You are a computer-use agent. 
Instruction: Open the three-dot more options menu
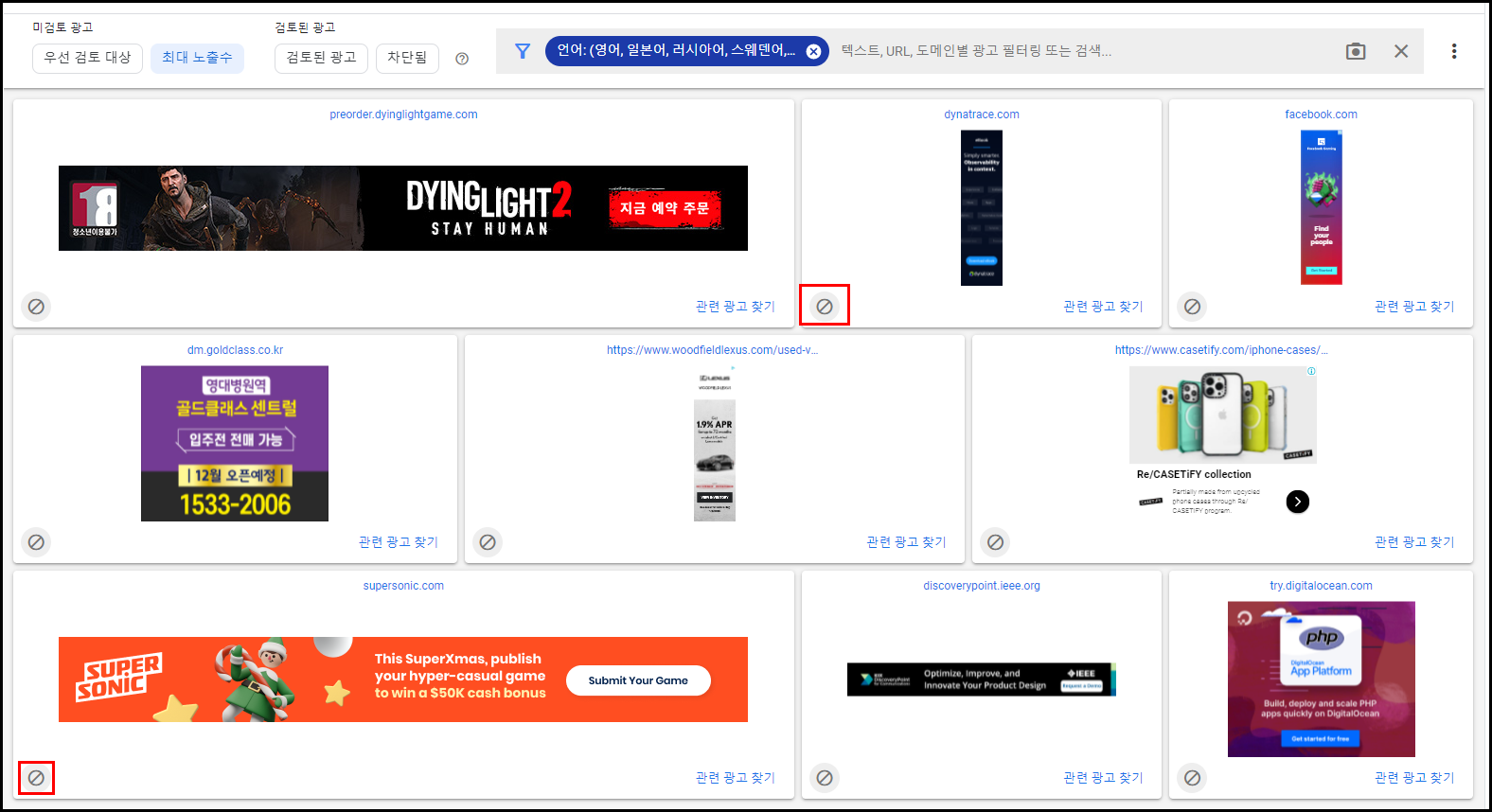pyautogui.click(x=1454, y=51)
